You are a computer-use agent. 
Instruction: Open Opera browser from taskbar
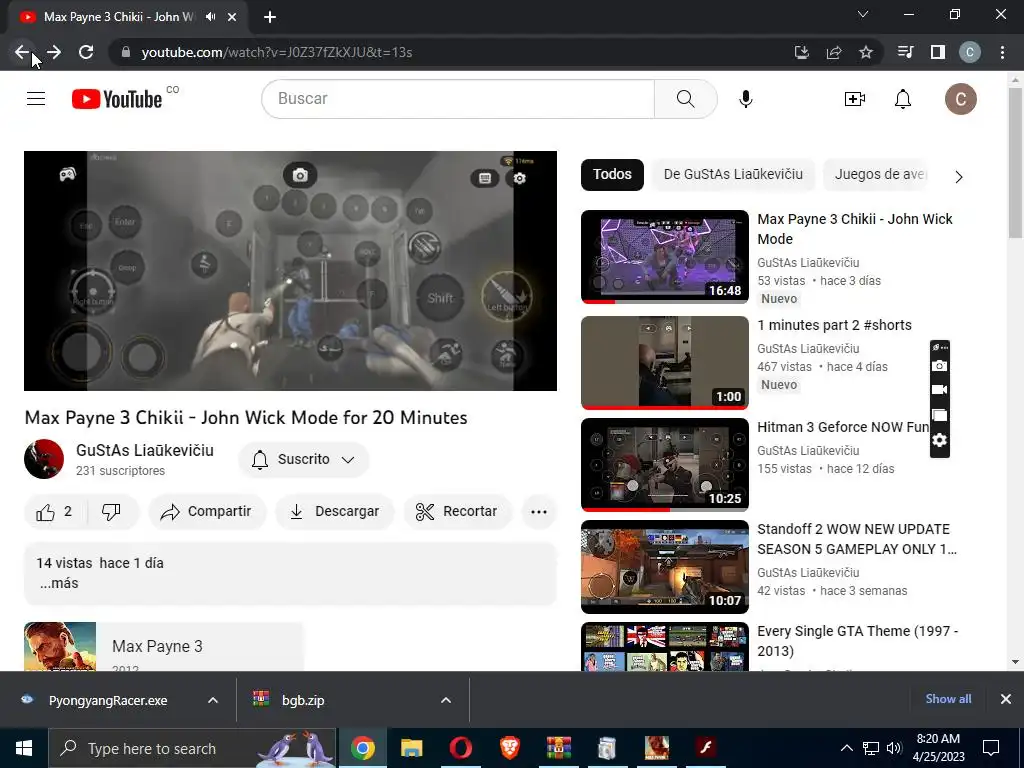tap(460, 748)
